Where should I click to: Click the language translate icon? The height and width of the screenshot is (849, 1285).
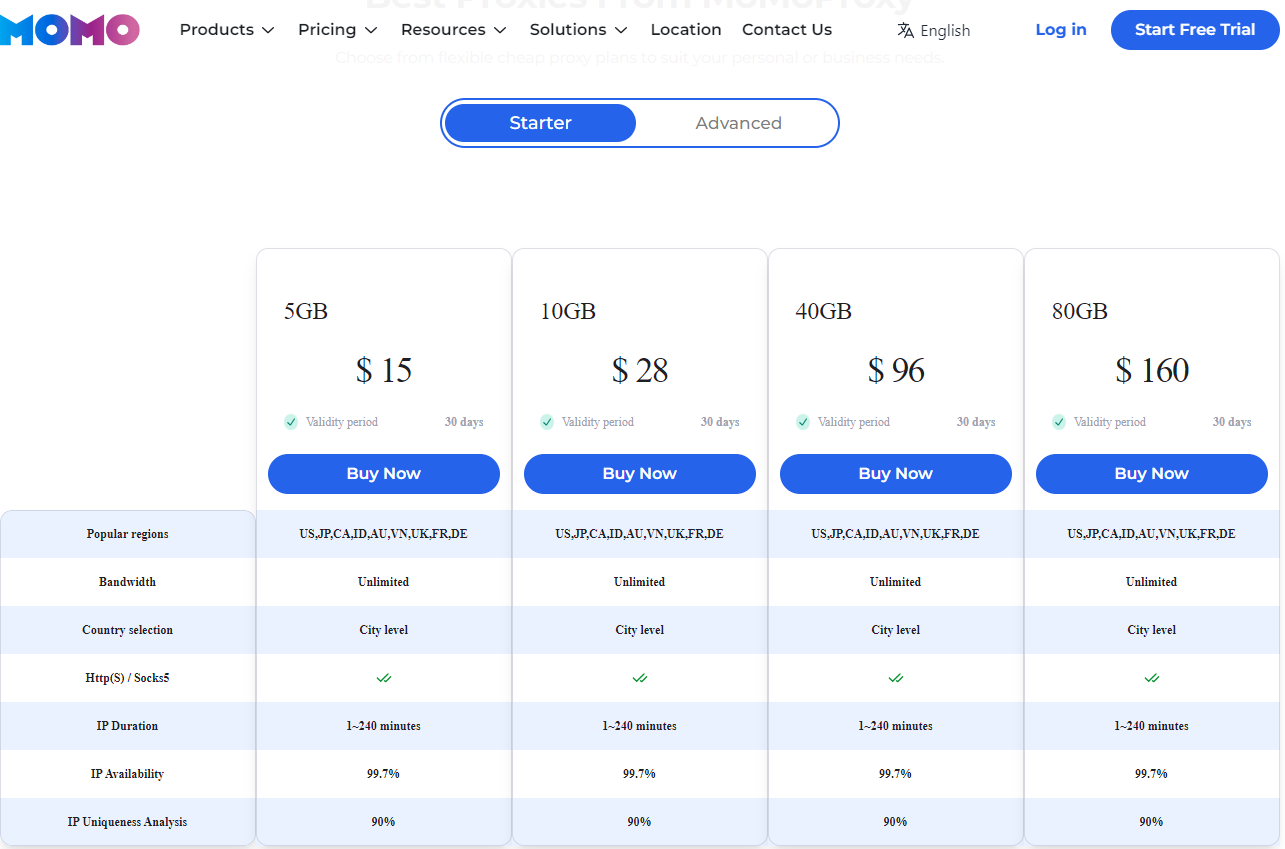tap(906, 30)
